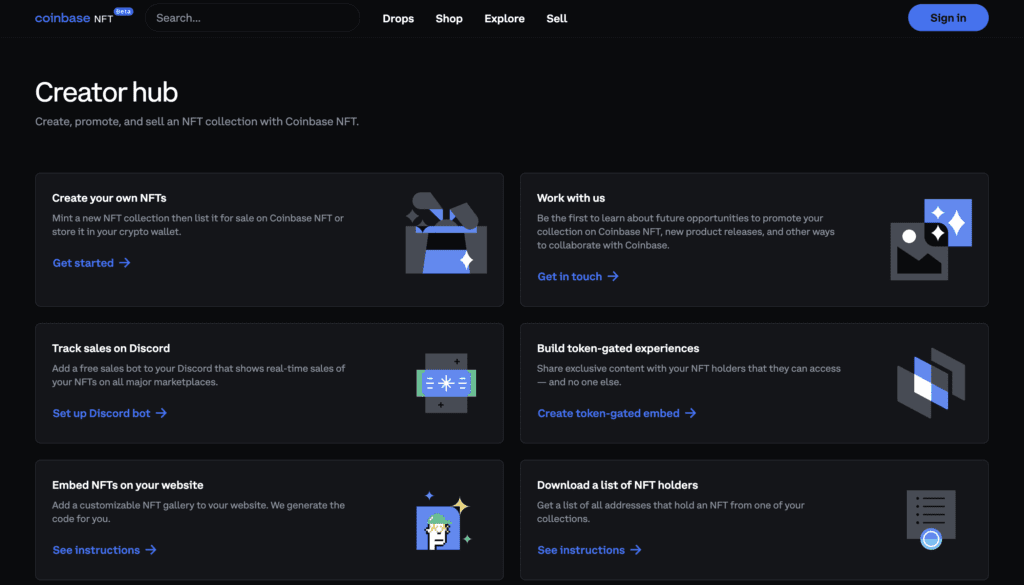Select the Embed NFTs on your website heading
The width and height of the screenshot is (1024, 585).
[127, 485]
